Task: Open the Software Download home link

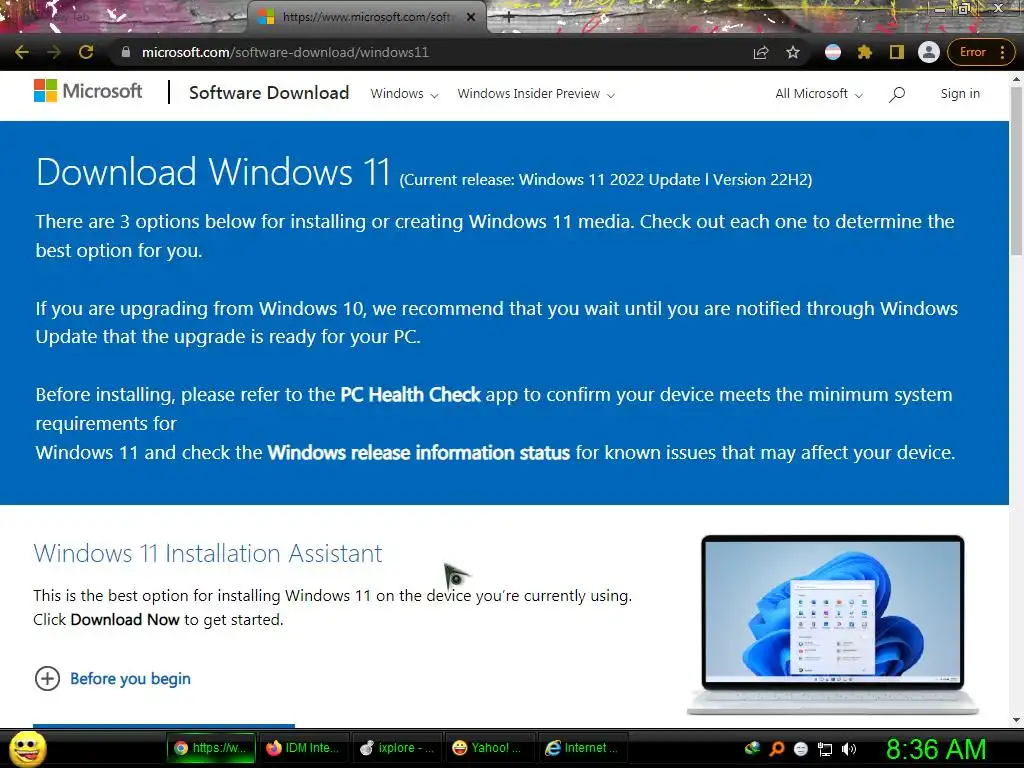Action: [269, 93]
